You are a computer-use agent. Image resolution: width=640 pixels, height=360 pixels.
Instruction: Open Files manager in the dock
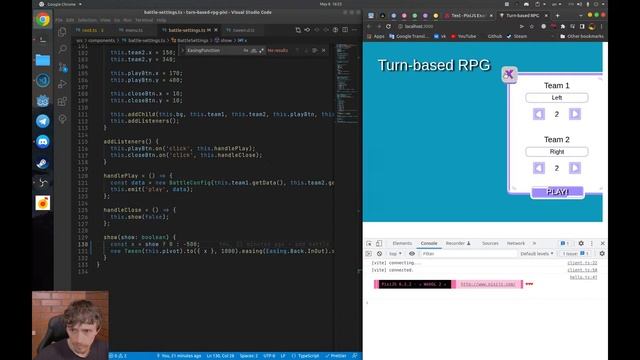[42, 60]
